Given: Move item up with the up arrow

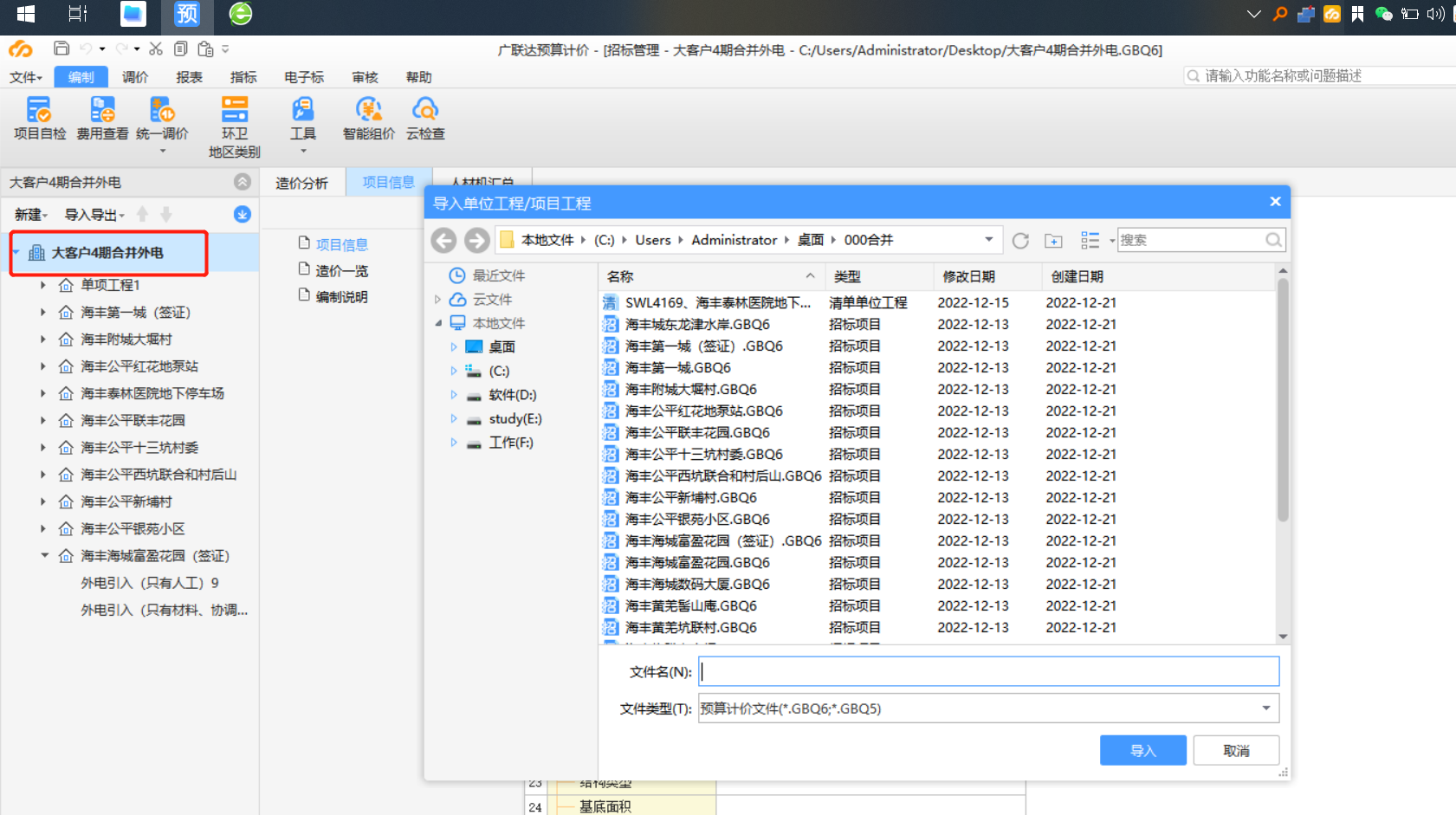Looking at the screenshot, I should pyautogui.click(x=143, y=214).
